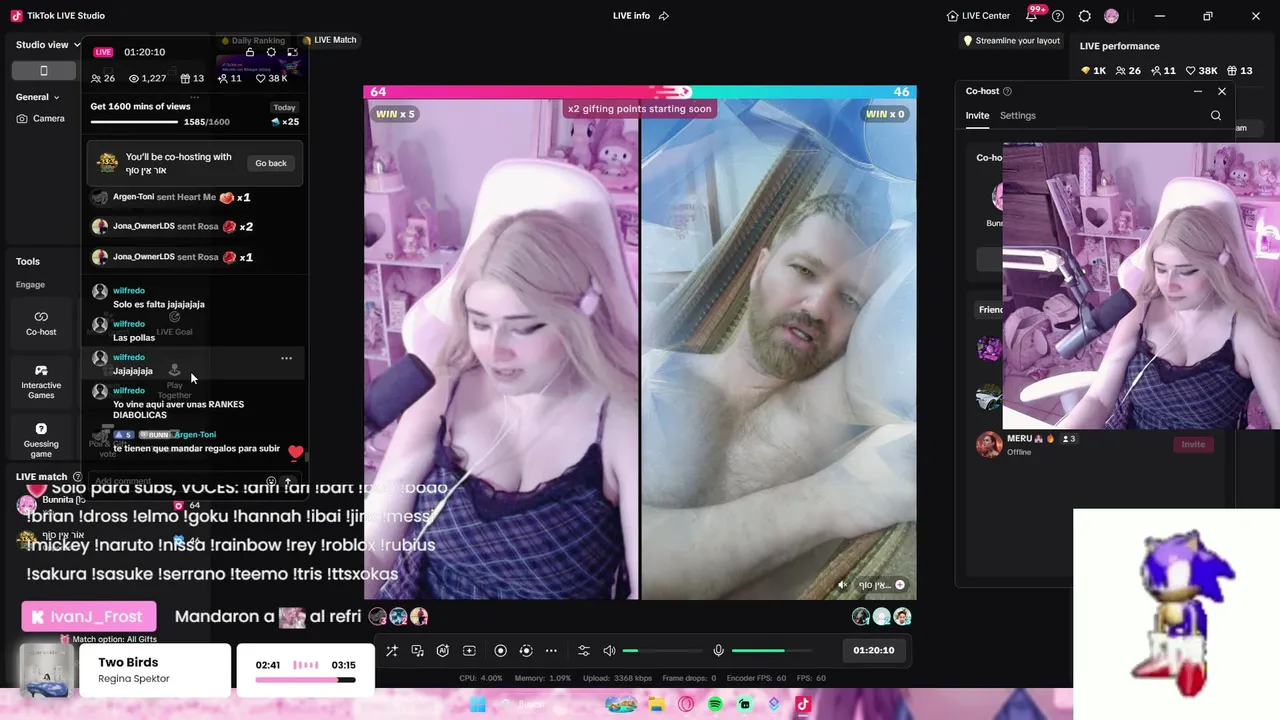Expand the Studio view dropdown

(48, 45)
